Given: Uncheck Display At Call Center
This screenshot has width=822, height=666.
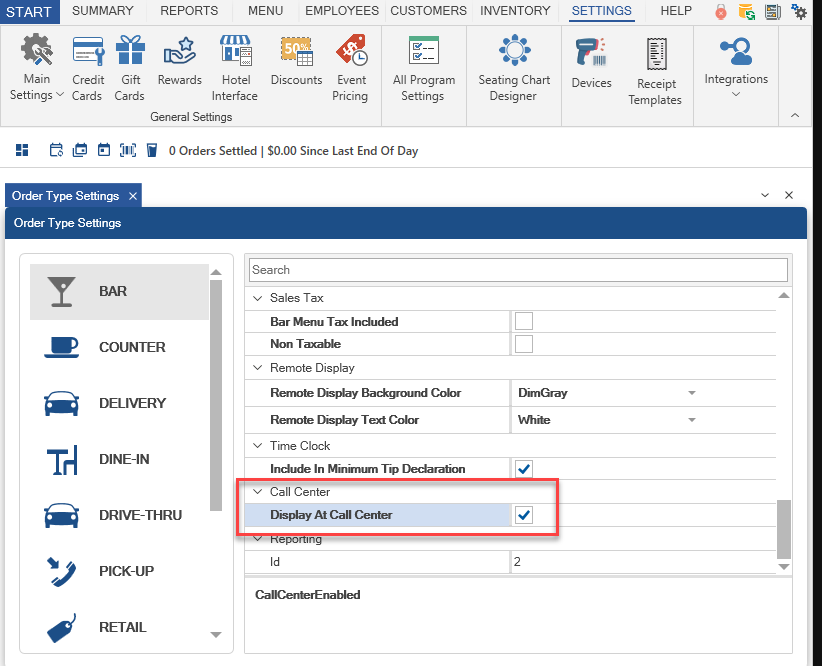Looking at the screenshot, I should pos(523,515).
